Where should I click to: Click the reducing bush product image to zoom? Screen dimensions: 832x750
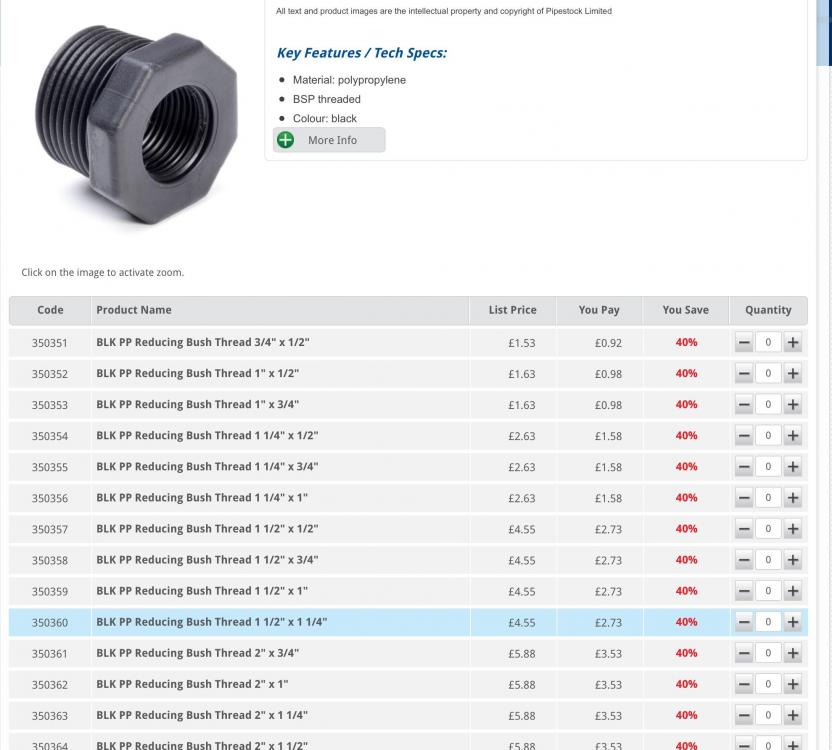(136, 125)
